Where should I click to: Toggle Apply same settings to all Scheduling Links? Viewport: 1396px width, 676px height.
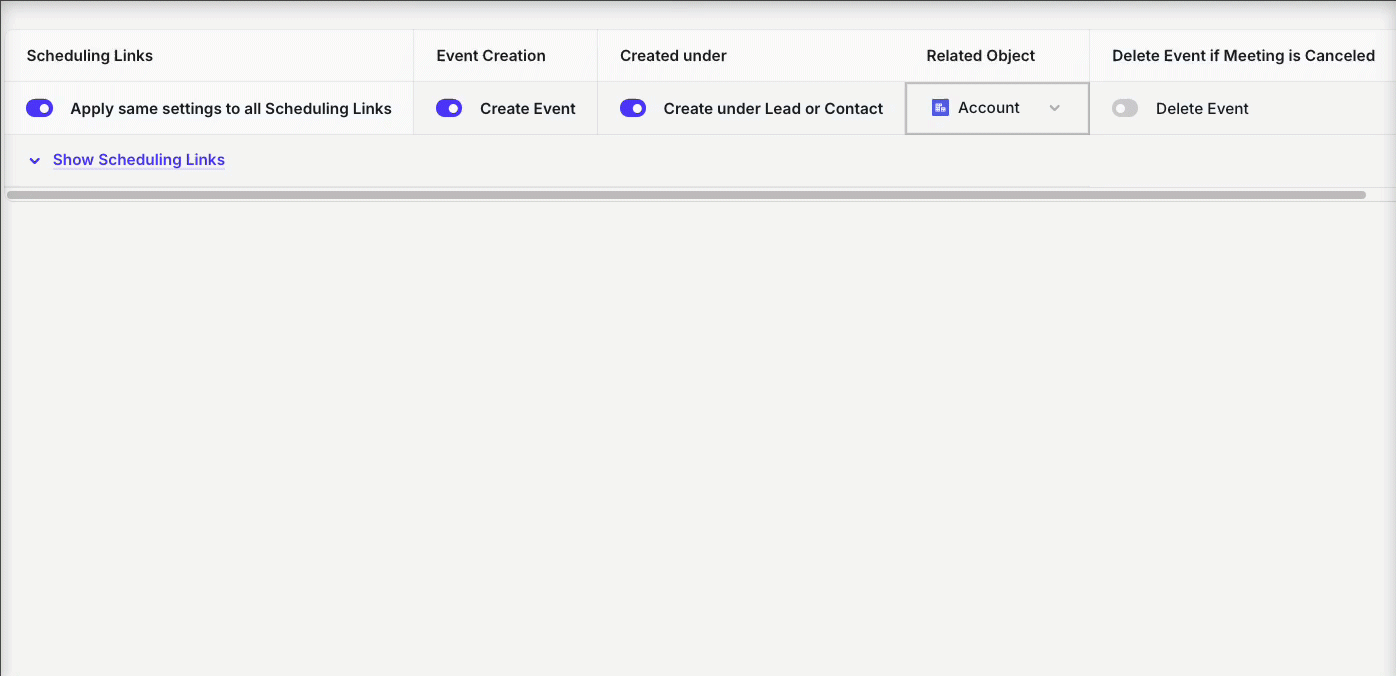click(x=40, y=108)
